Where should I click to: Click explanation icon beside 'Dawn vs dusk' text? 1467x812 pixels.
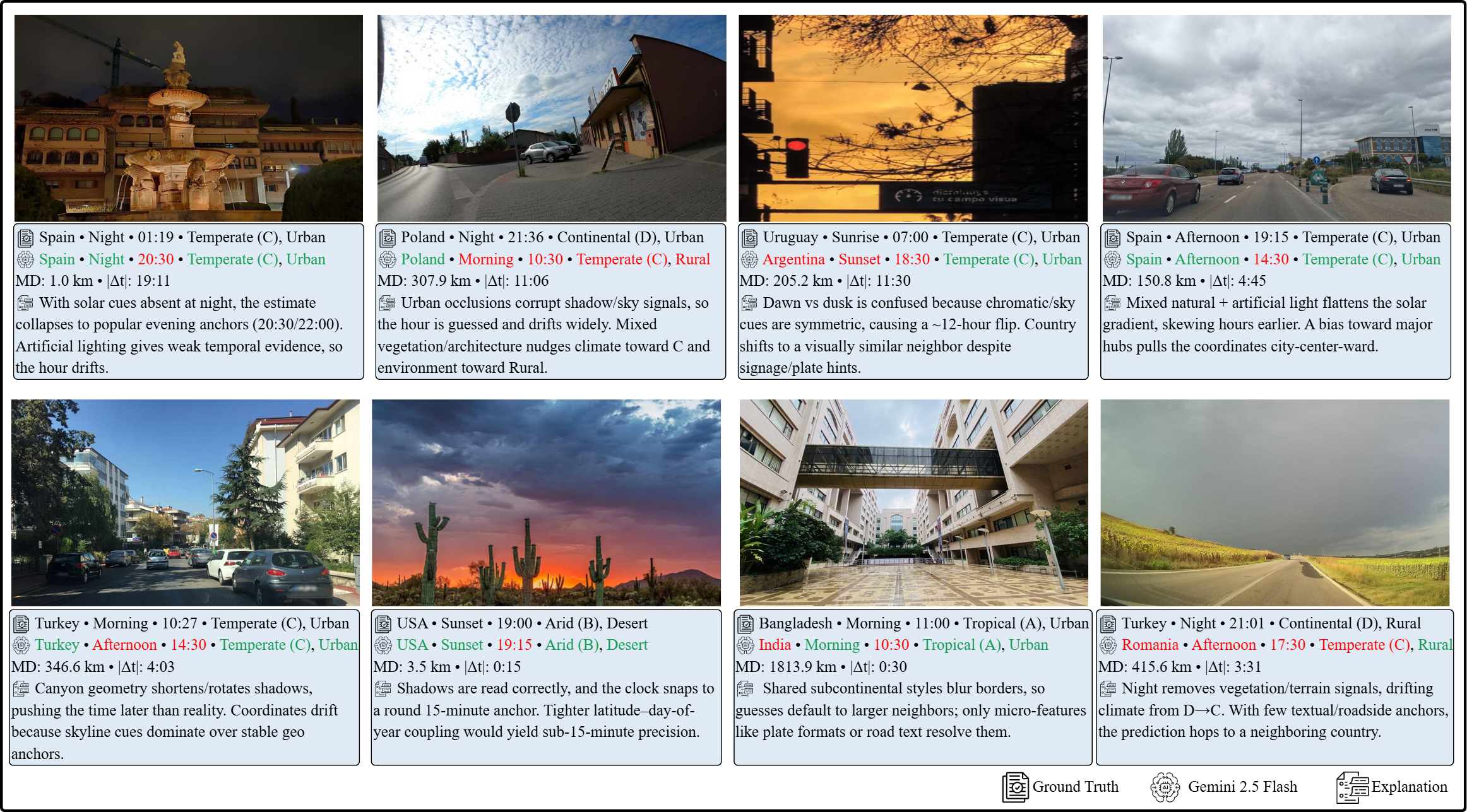[749, 303]
